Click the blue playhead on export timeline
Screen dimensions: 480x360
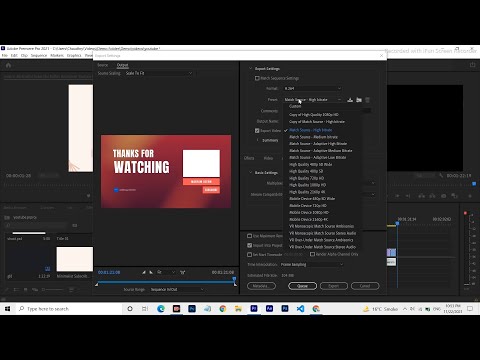(234, 279)
